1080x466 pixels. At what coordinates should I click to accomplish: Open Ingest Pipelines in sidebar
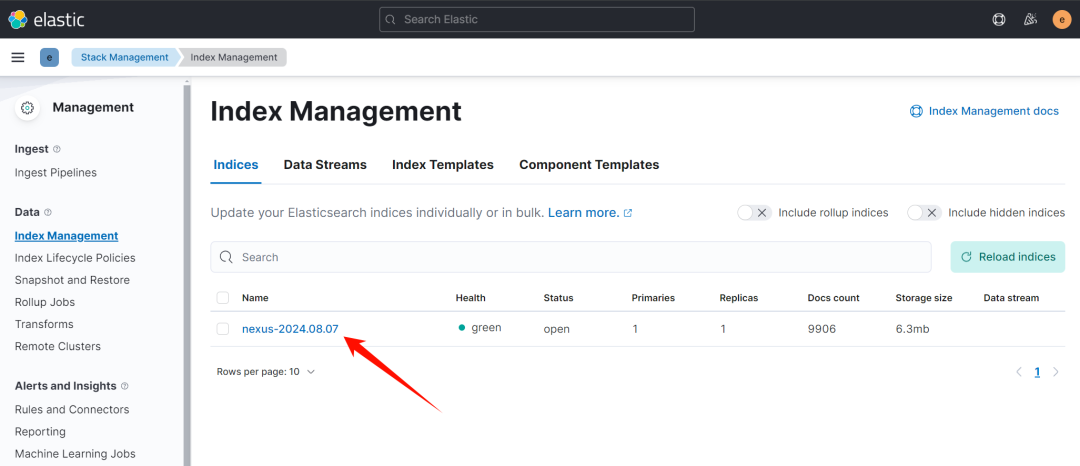tap(56, 173)
